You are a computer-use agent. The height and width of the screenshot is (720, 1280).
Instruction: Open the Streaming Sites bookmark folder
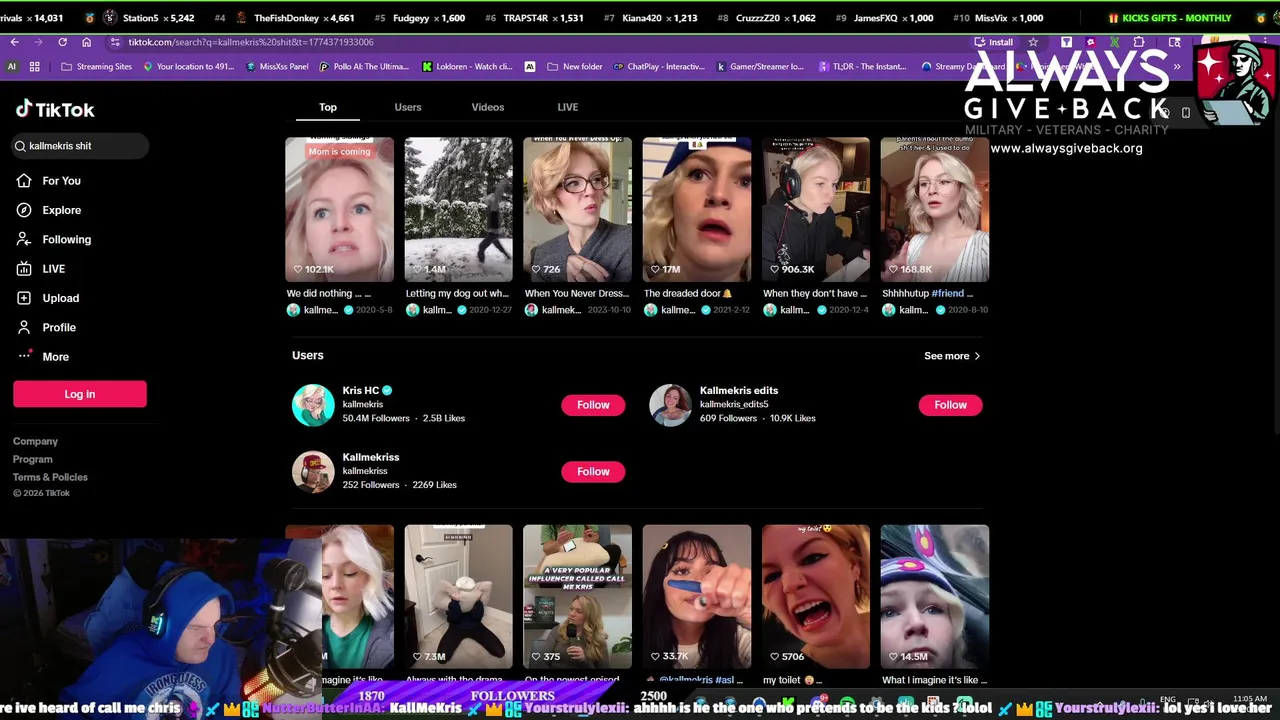[96, 67]
